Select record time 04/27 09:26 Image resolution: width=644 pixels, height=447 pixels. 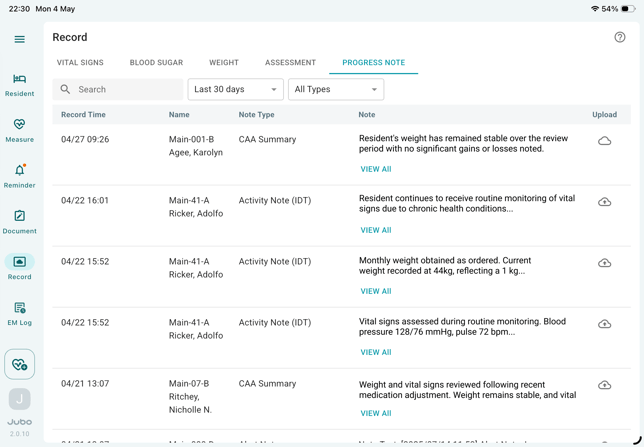pos(85,139)
